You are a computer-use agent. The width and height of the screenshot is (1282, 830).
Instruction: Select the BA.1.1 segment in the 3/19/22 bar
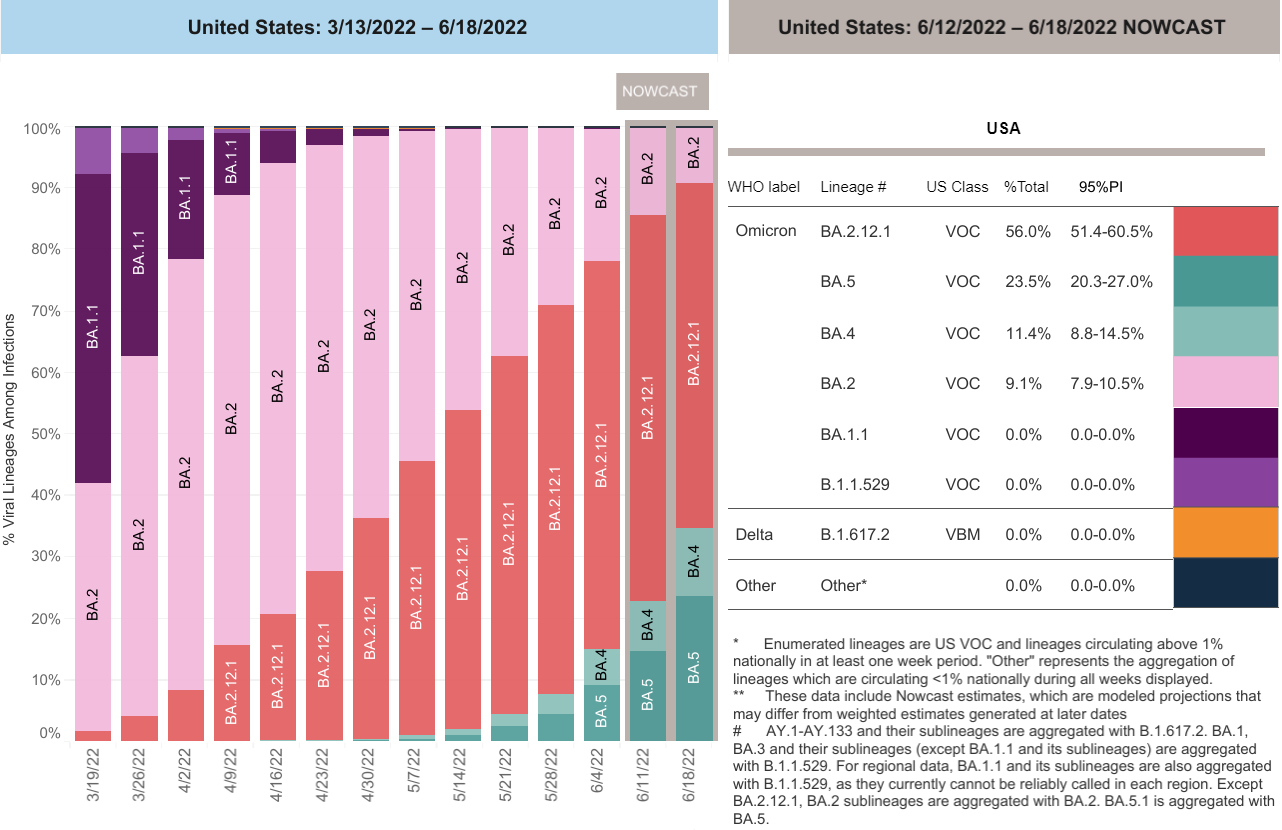click(x=93, y=328)
